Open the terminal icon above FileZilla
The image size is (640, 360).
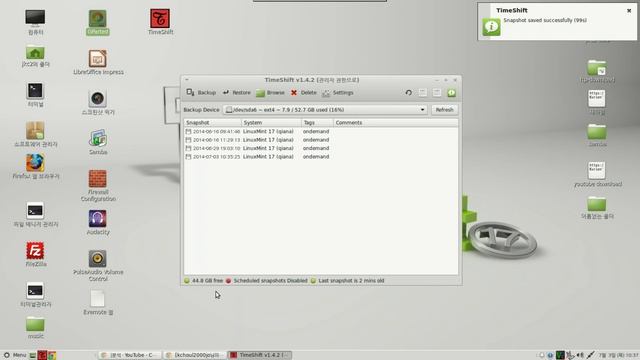(x=35, y=214)
